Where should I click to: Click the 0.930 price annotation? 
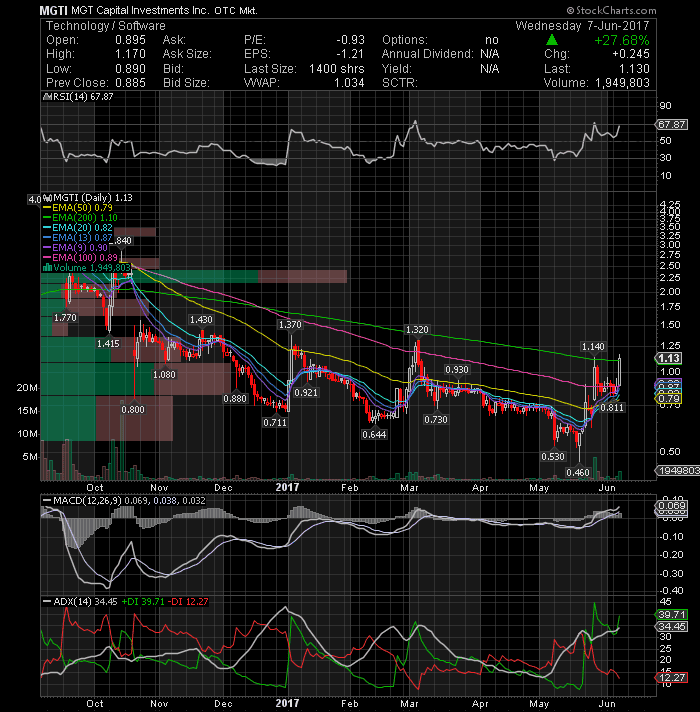(457, 370)
